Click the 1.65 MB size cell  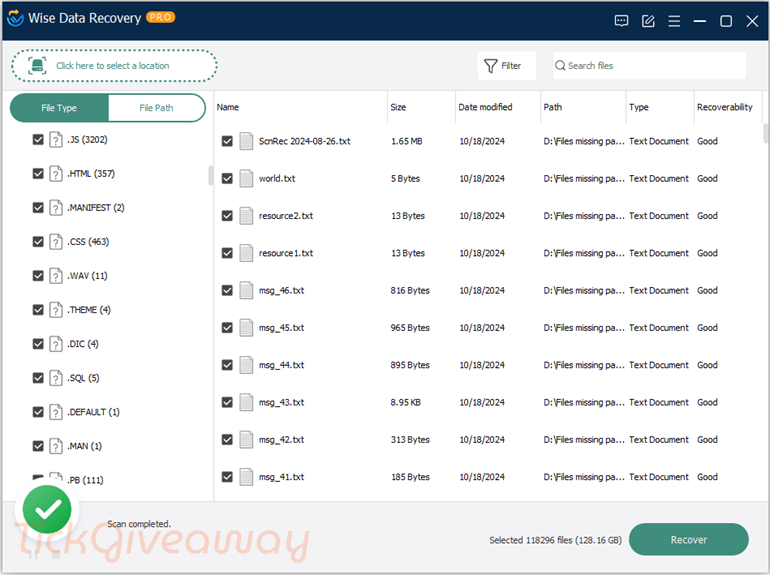click(407, 141)
